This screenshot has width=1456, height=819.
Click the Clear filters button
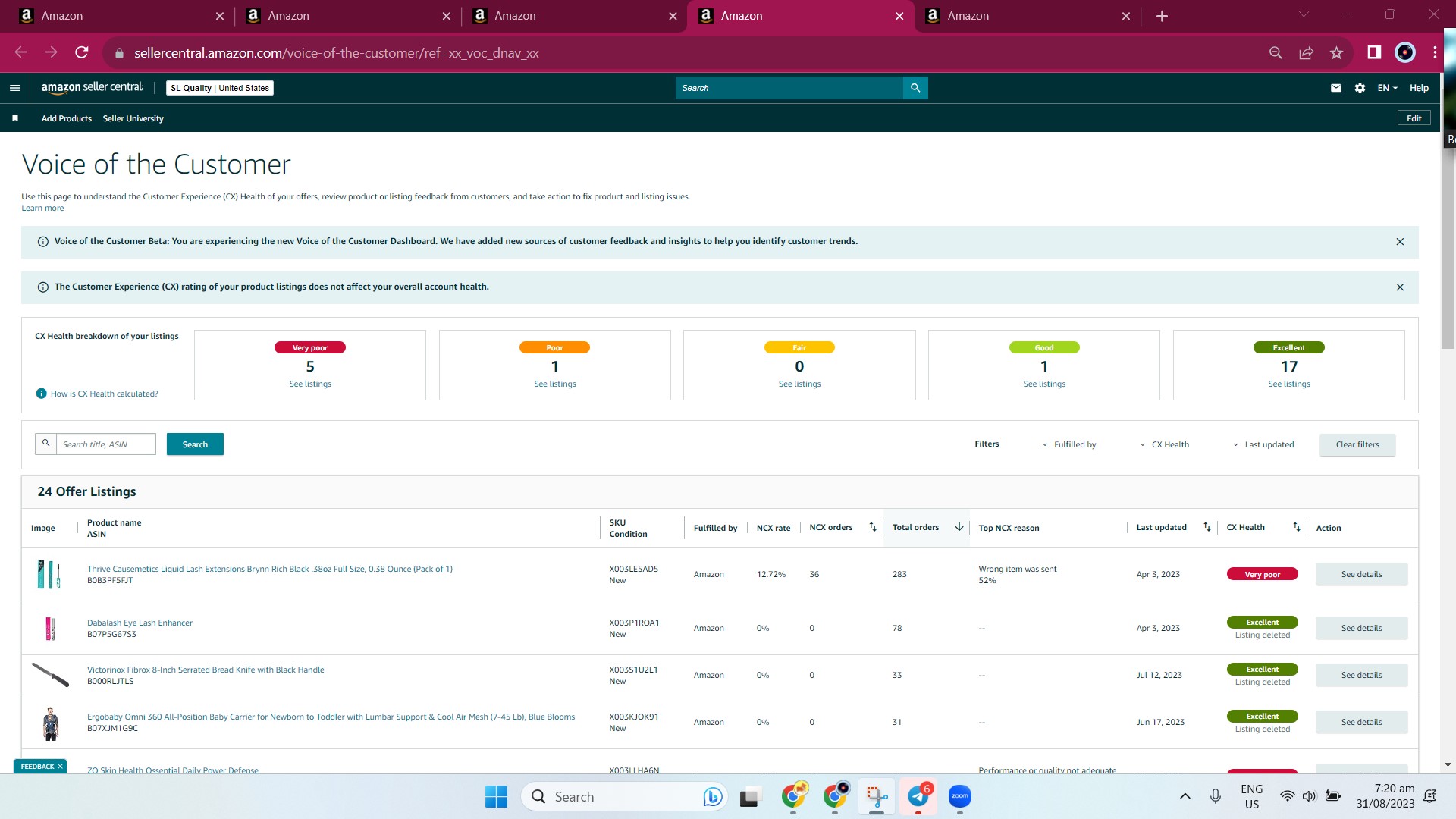click(1357, 444)
